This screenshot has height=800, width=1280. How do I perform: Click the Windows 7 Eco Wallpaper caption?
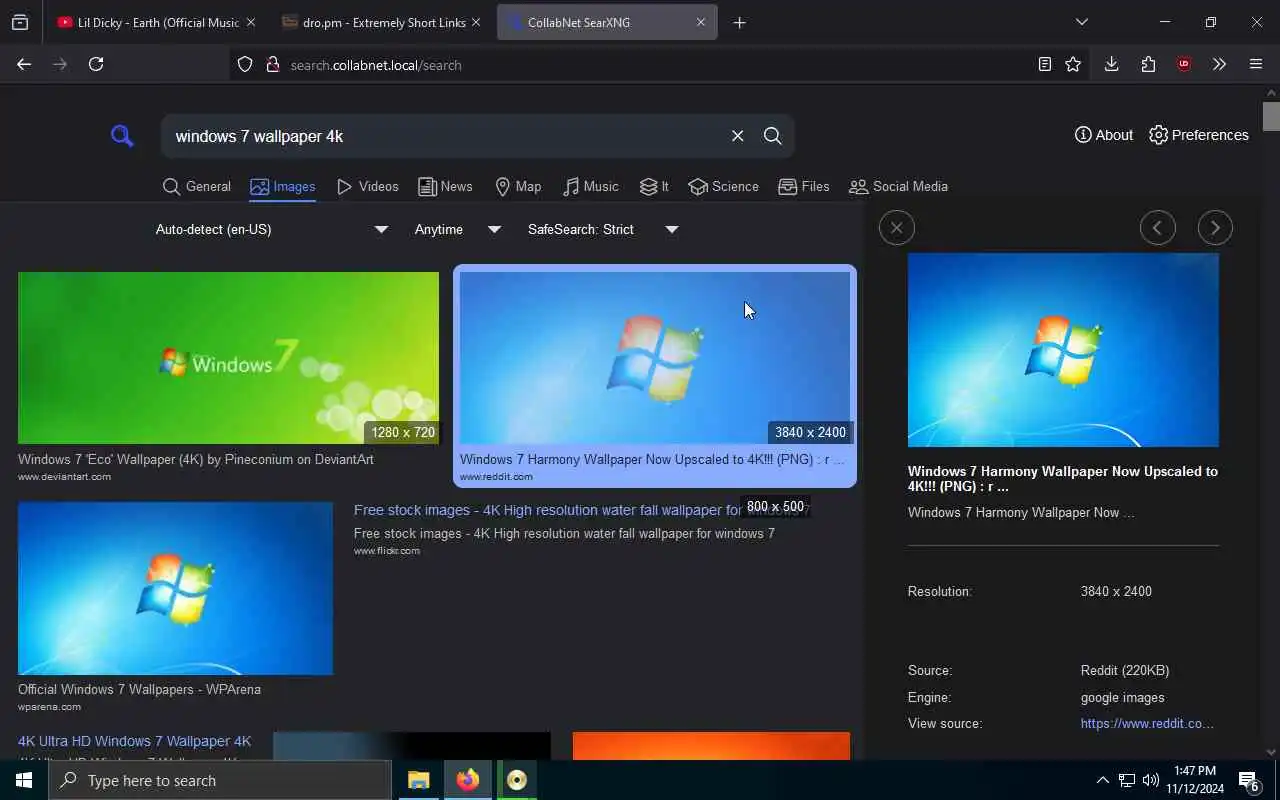point(196,459)
